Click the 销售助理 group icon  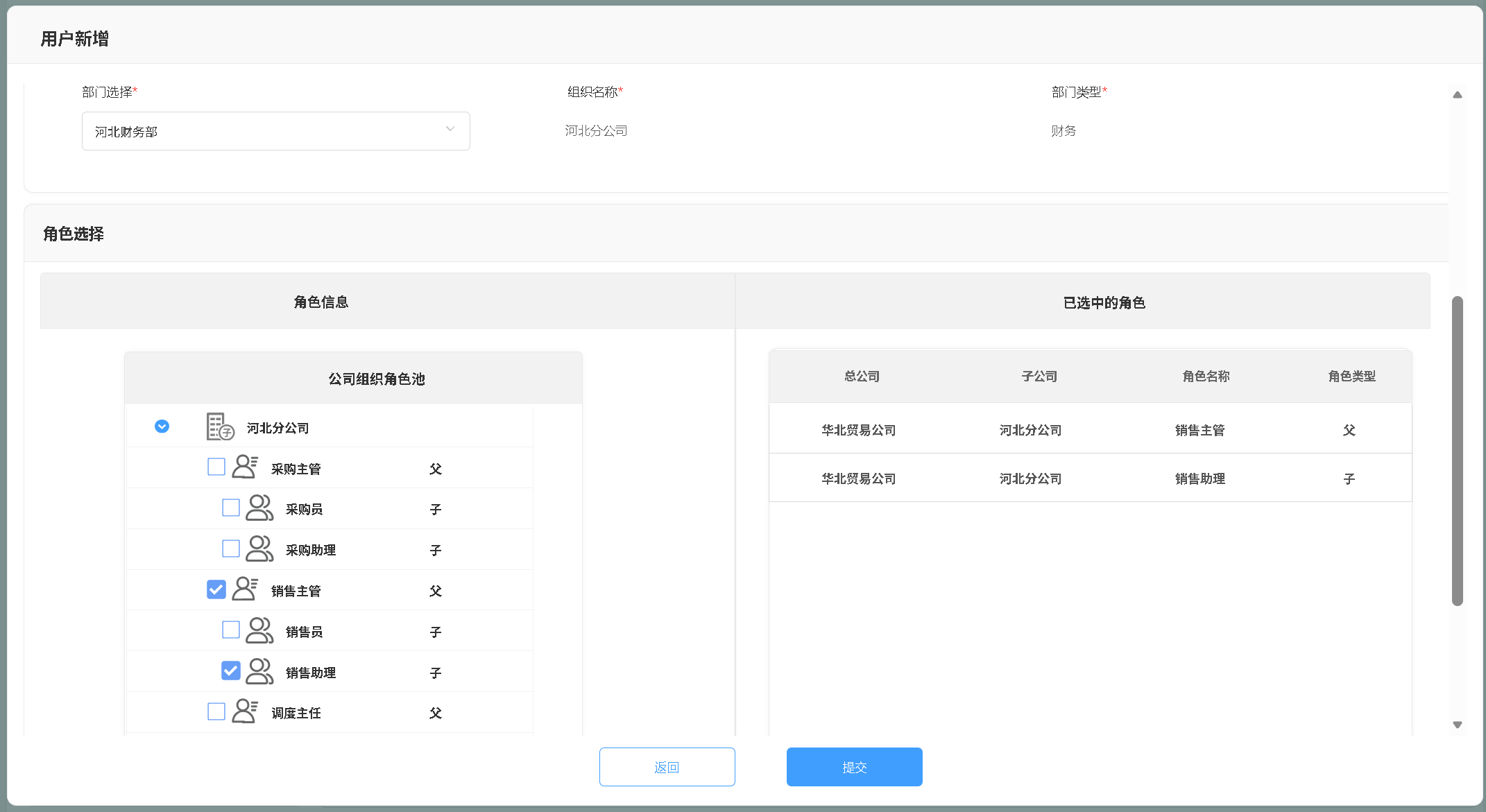click(259, 672)
